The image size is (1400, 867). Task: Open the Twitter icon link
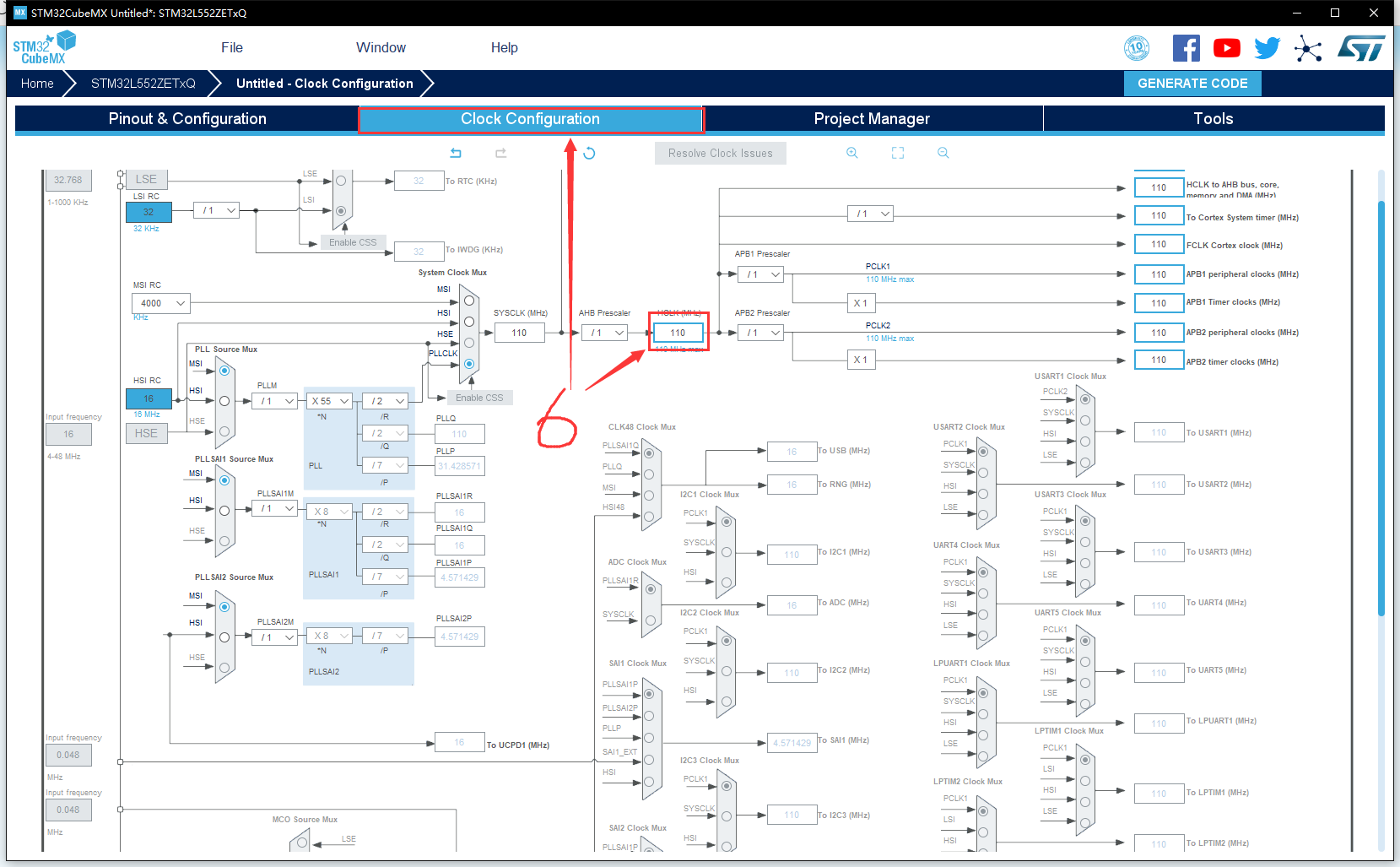pyautogui.click(x=1268, y=48)
